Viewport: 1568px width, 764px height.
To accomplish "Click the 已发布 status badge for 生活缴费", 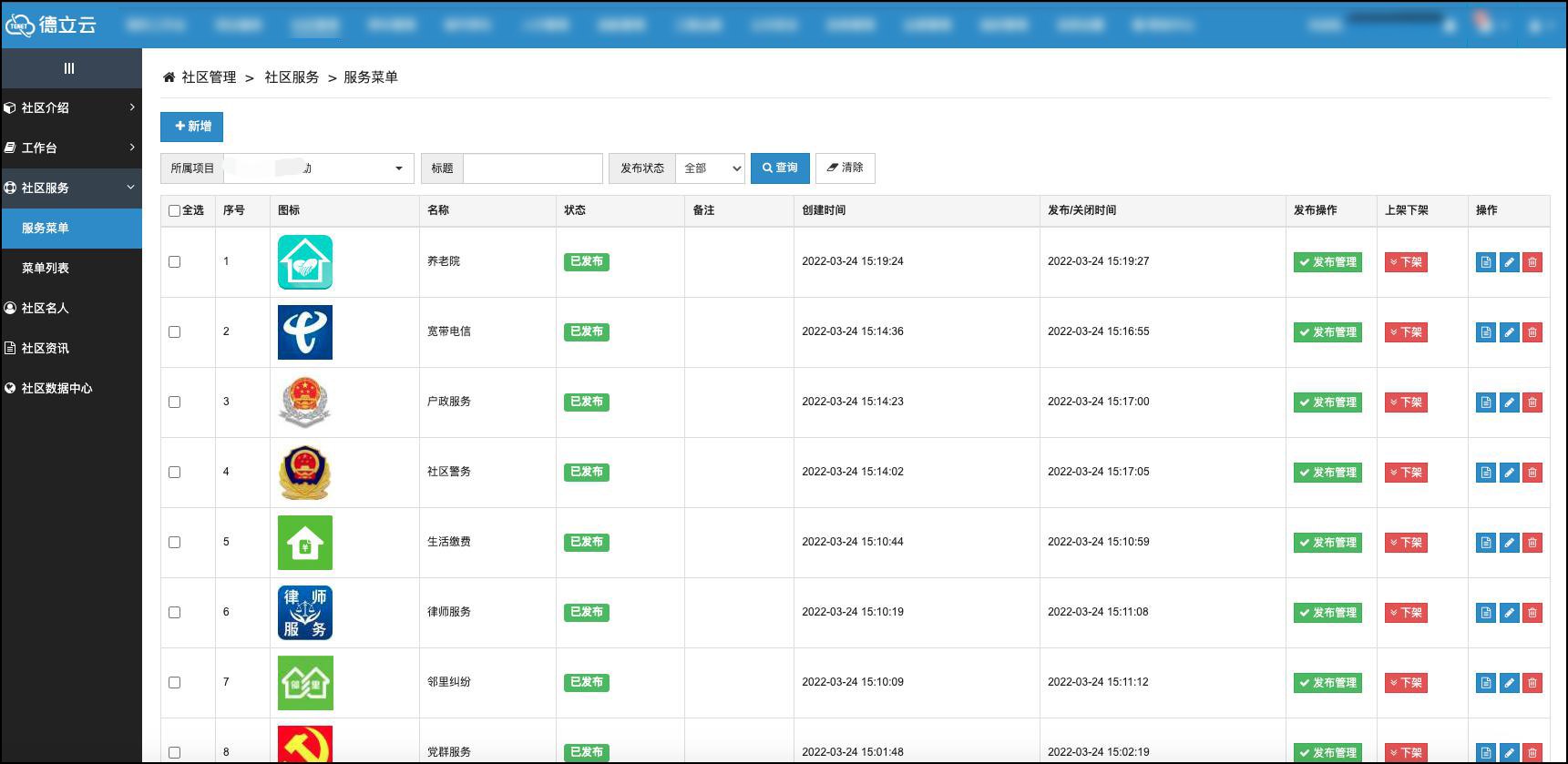I will pyautogui.click(x=587, y=543).
